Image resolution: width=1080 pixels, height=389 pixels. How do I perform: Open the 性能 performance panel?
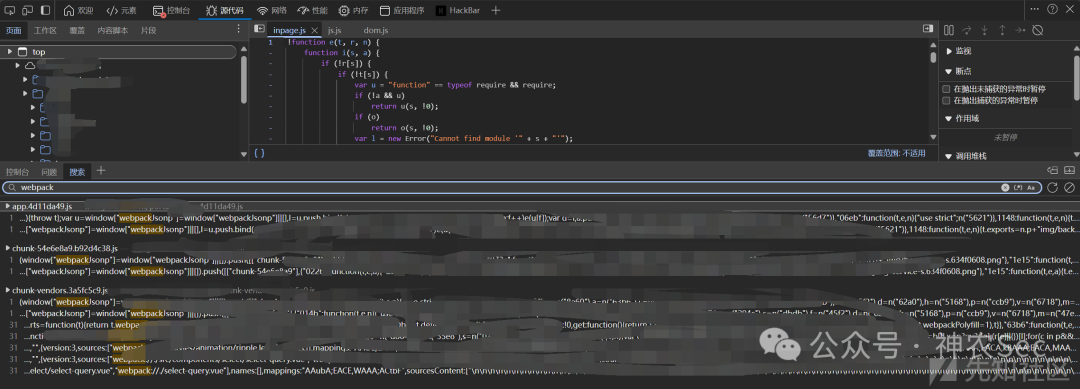(312, 10)
